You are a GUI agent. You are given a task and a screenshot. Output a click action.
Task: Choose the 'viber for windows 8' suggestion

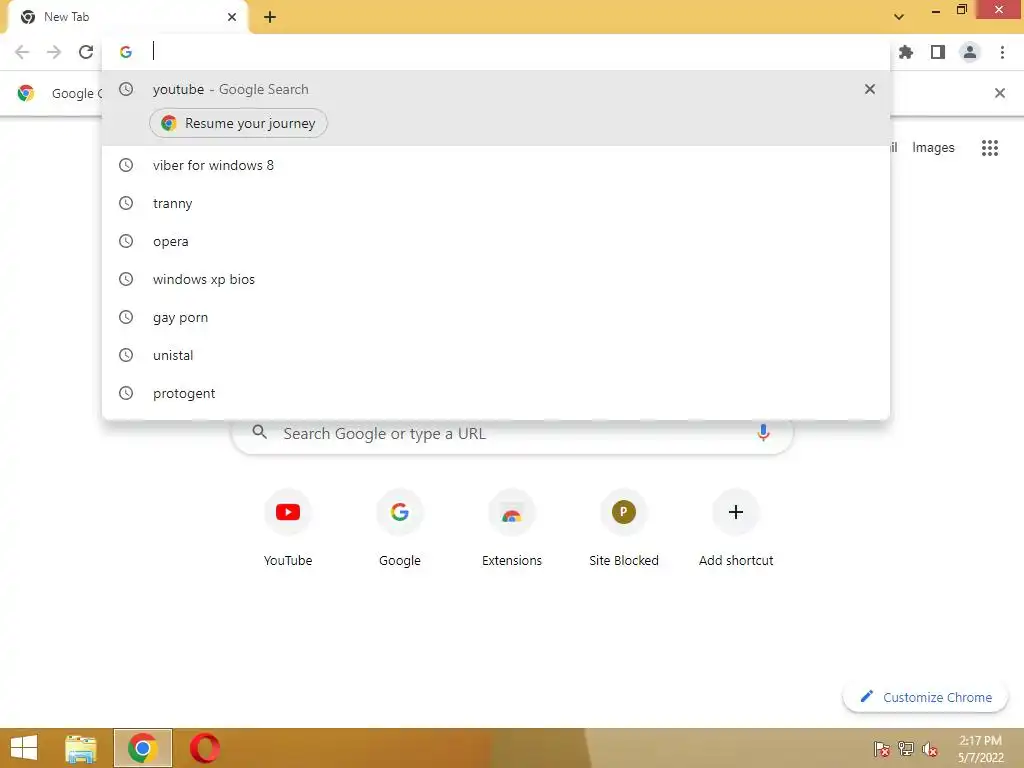[x=496, y=165]
